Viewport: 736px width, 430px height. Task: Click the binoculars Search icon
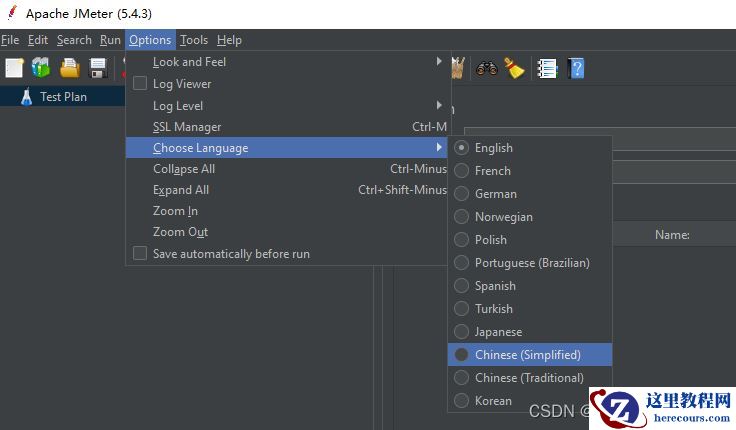coord(486,69)
